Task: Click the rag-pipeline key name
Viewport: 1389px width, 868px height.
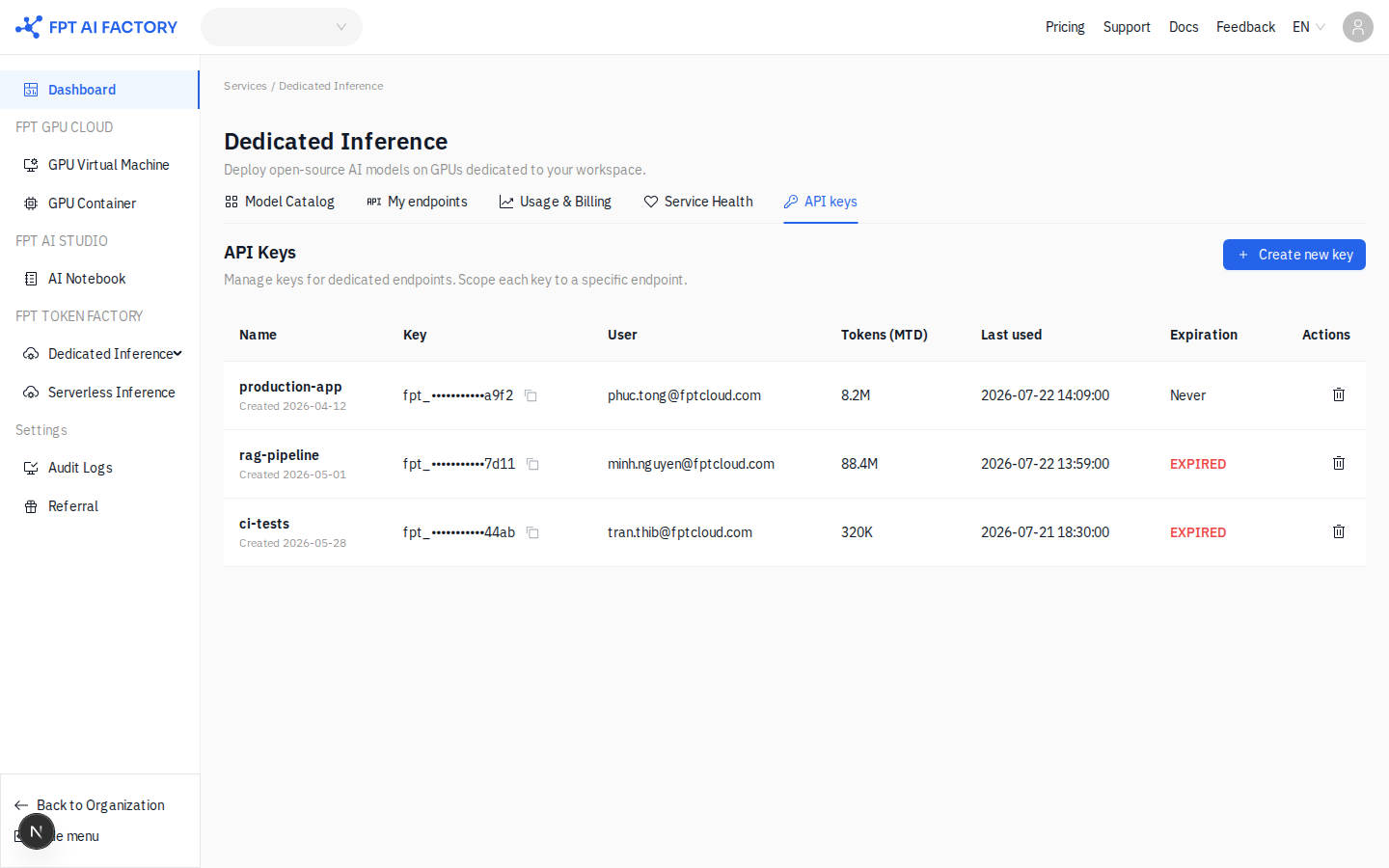Action: [x=279, y=455]
